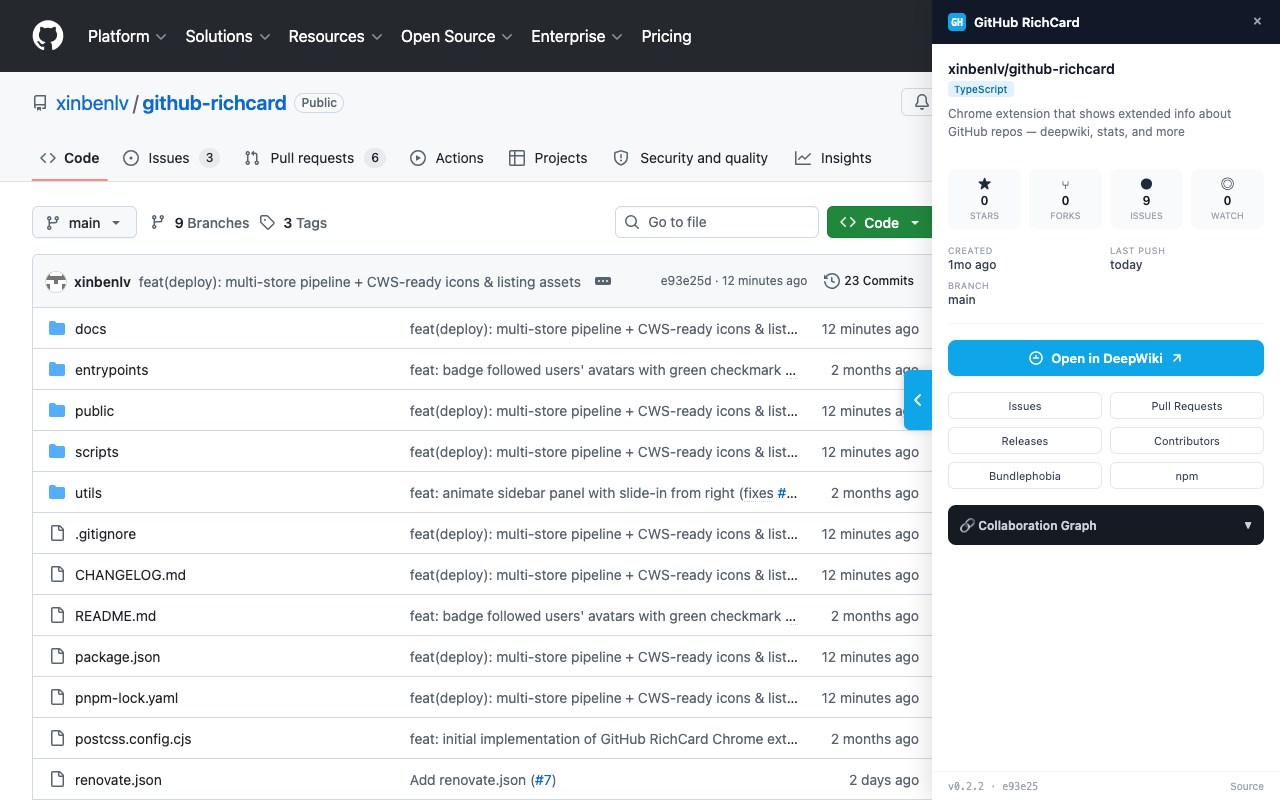Image resolution: width=1280 pixels, height=800 pixels.
Task: Click the entrypoints folder icon
Action: tap(57, 370)
